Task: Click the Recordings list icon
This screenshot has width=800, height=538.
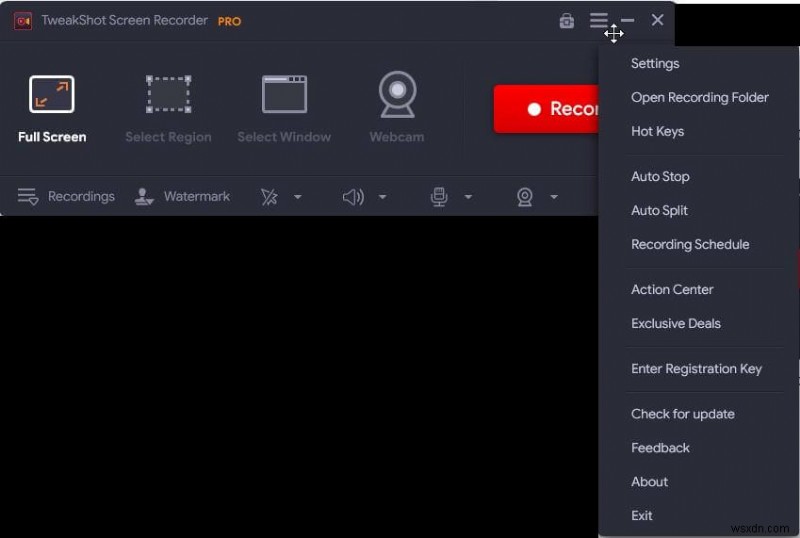Action: [x=28, y=197]
